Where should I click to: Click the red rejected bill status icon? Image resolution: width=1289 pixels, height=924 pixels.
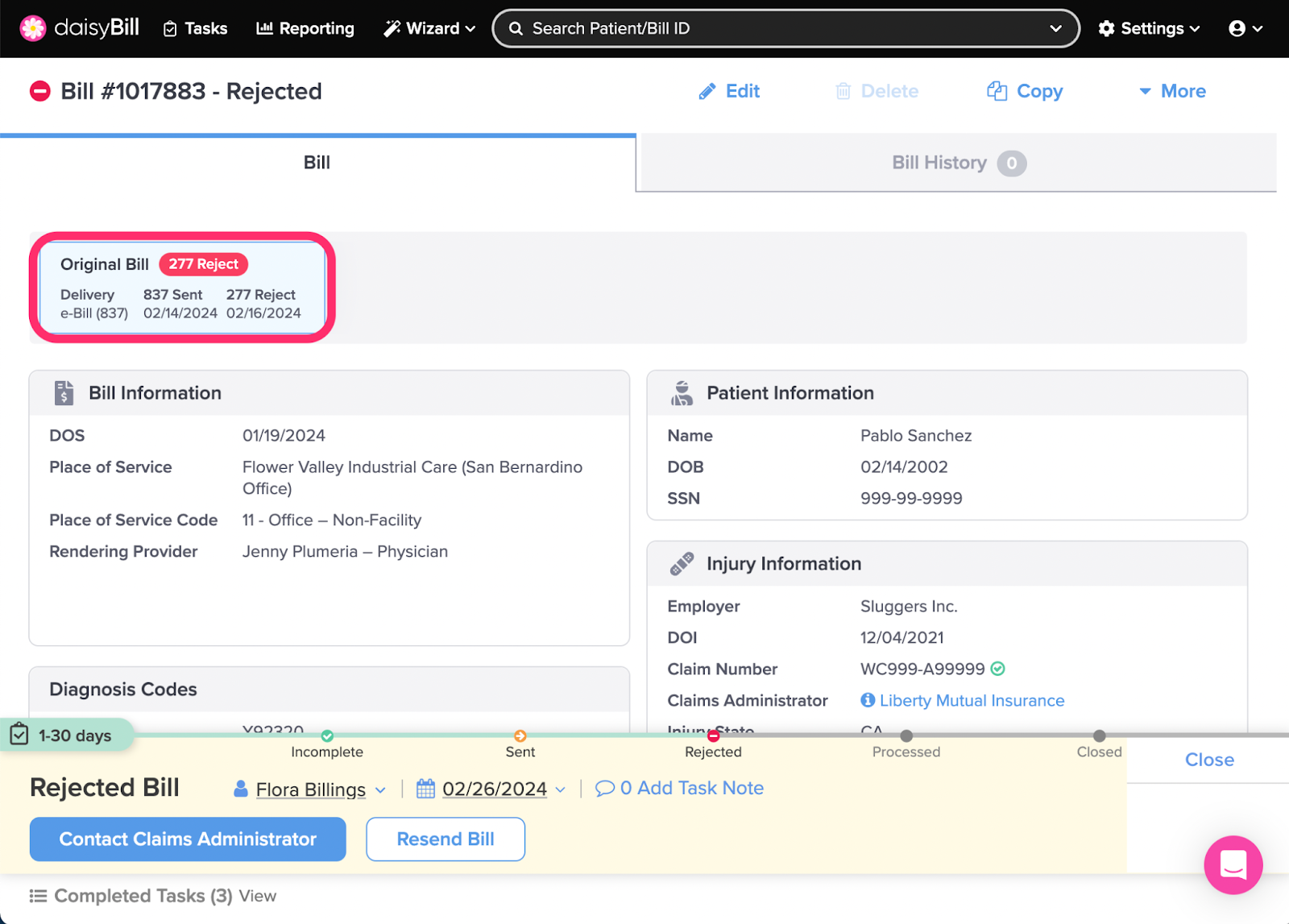[40, 92]
